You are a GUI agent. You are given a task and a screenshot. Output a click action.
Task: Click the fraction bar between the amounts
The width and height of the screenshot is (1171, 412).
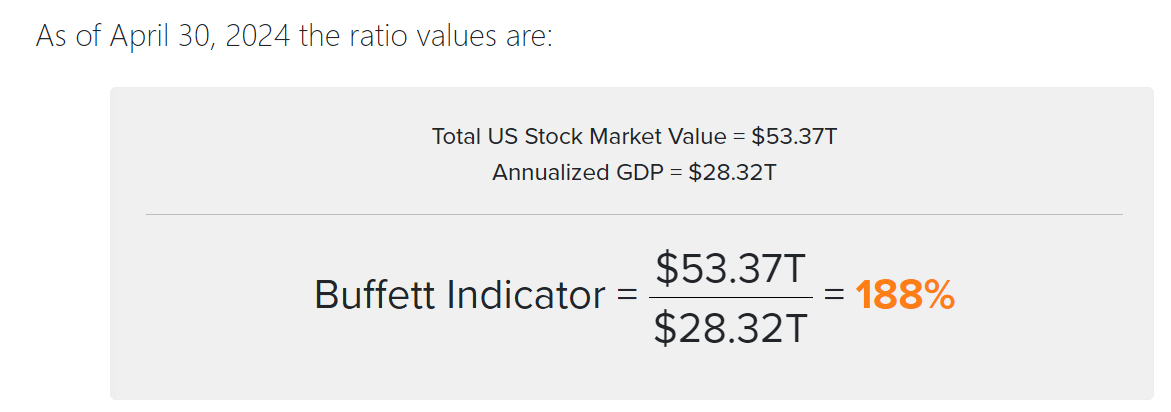(731, 297)
